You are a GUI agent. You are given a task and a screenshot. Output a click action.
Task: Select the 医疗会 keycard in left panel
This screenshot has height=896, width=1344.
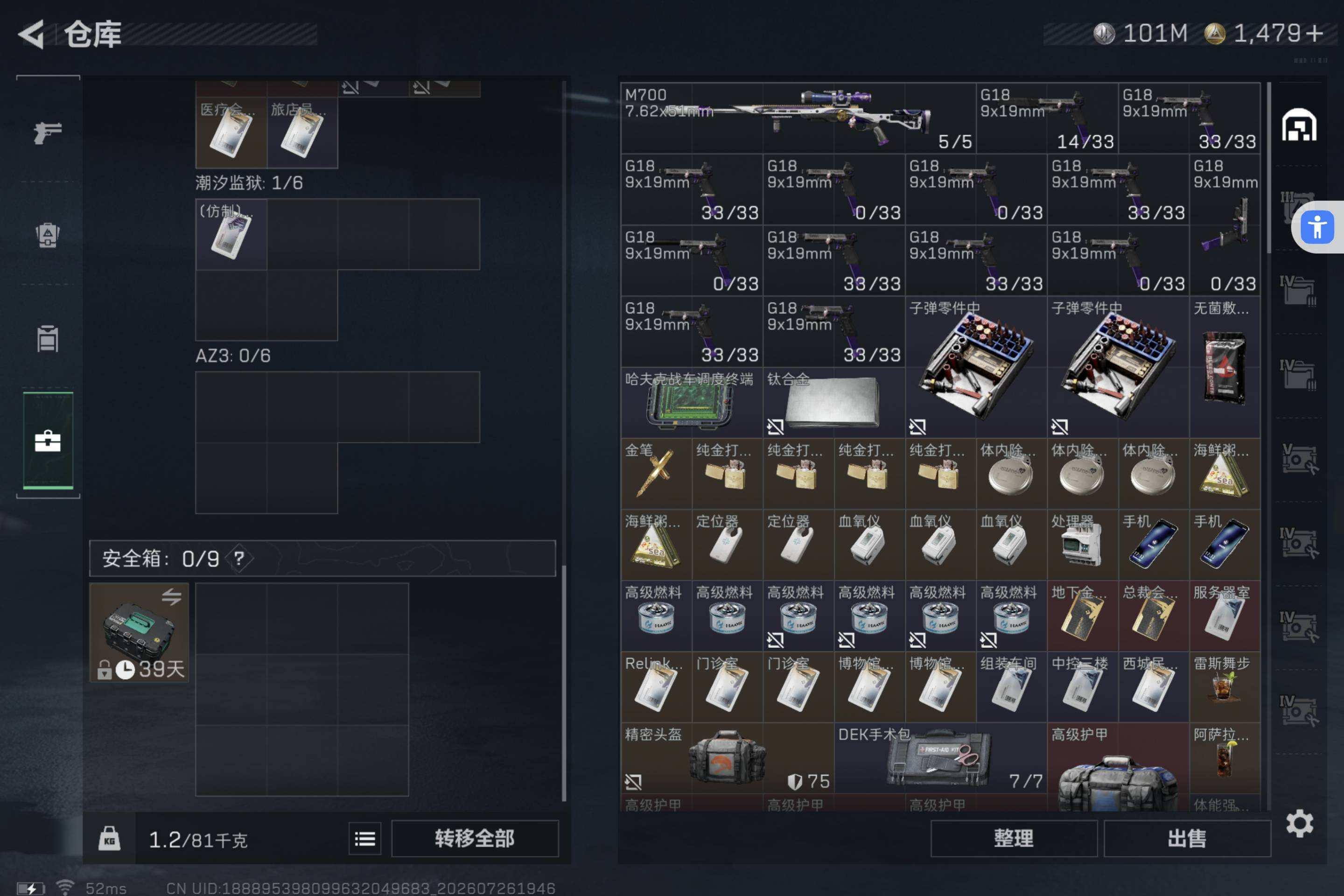point(231,133)
